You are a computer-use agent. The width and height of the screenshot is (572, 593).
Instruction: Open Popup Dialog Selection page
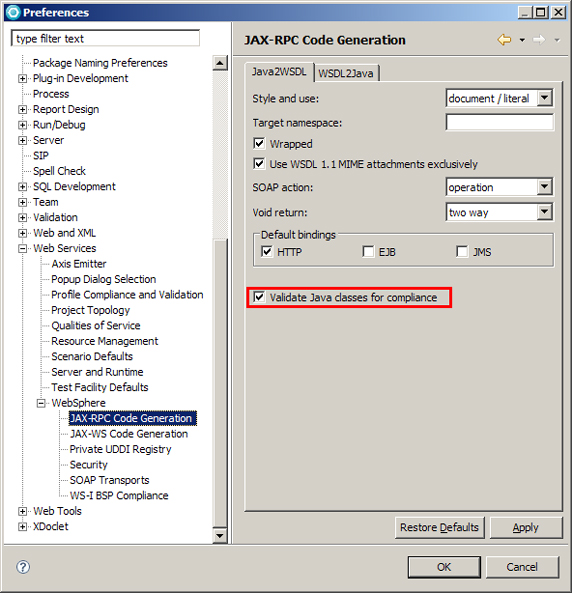[x=104, y=279]
